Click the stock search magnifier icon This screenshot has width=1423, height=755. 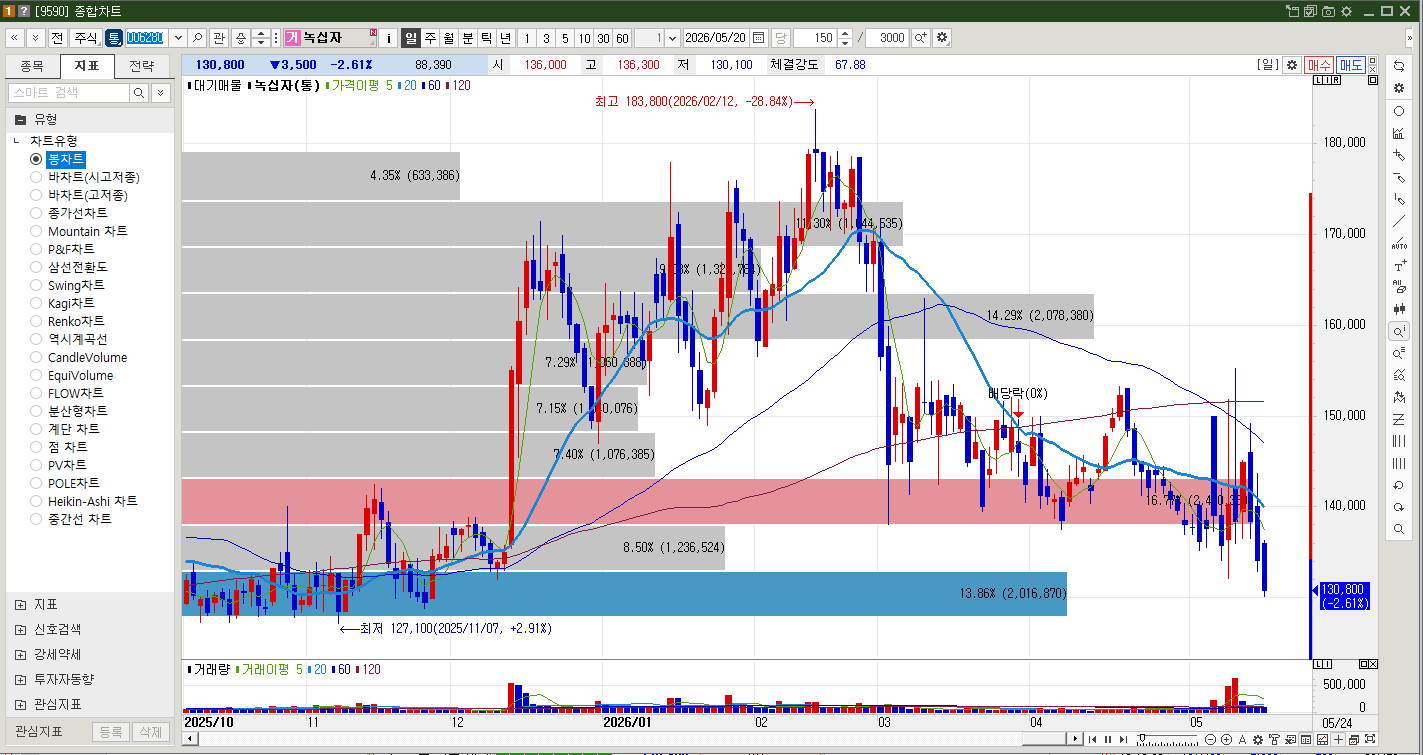coord(198,38)
